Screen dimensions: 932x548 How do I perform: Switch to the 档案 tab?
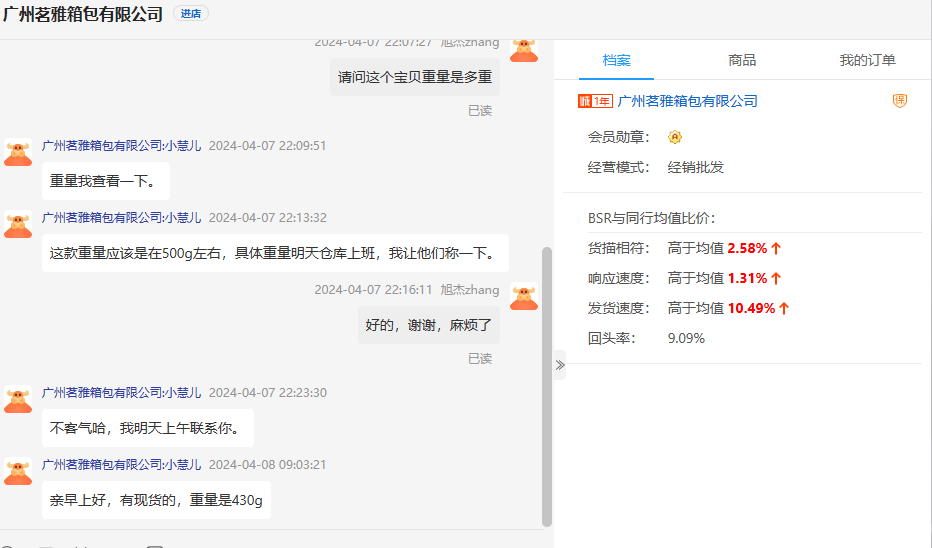pyautogui.click(x=616, y=61)
